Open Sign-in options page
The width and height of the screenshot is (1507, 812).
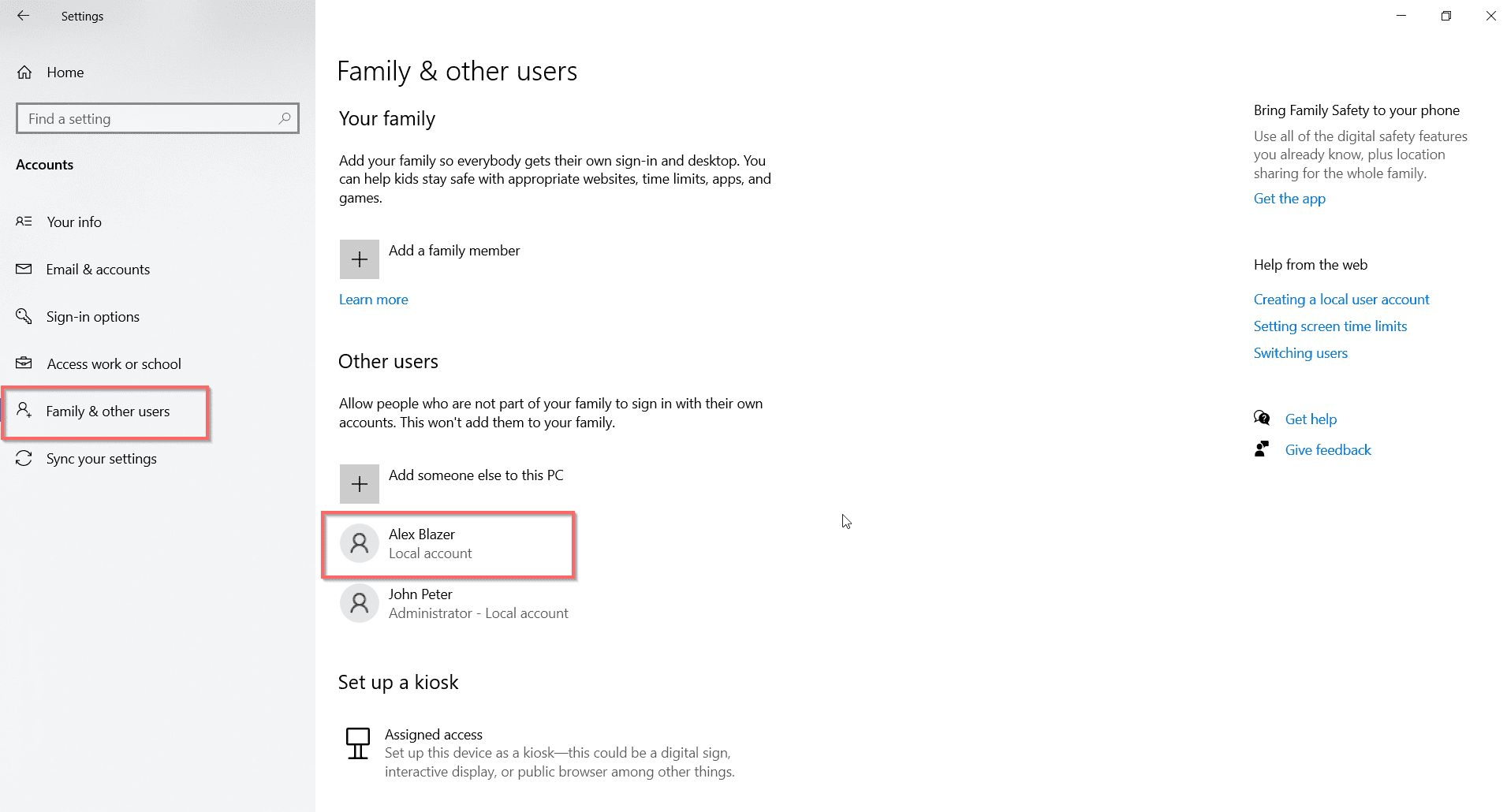coord(93,317)
